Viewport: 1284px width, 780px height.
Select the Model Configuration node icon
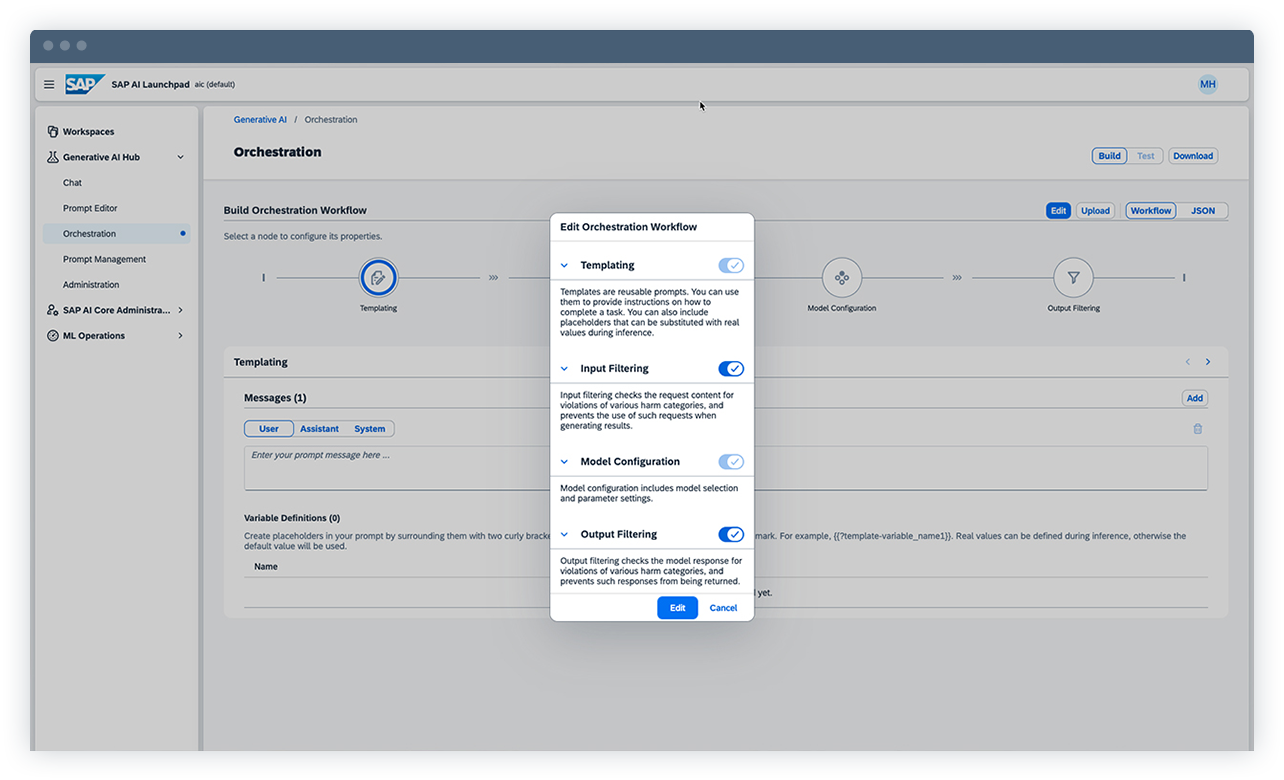click(842, 278)
